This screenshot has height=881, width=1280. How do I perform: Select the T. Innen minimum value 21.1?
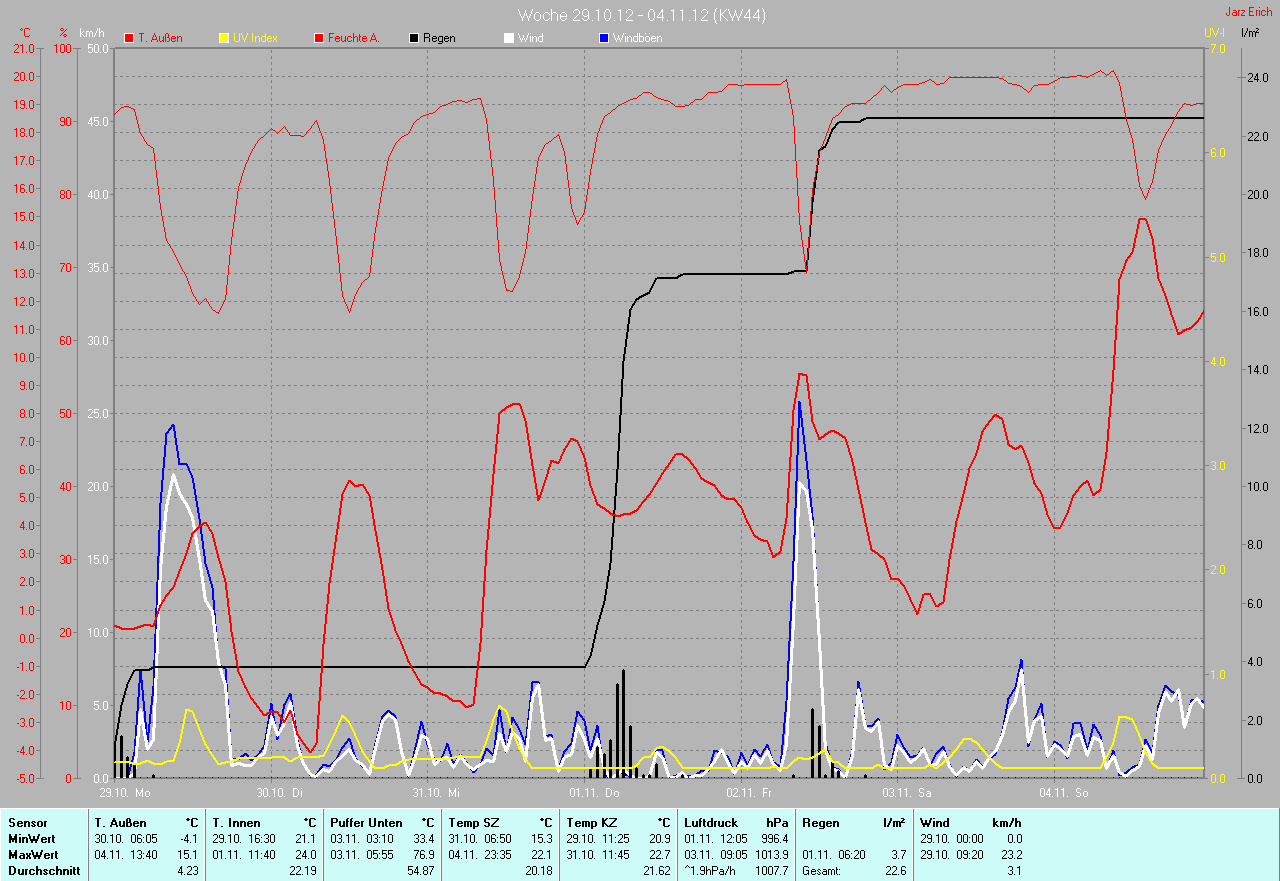[305, 839]
